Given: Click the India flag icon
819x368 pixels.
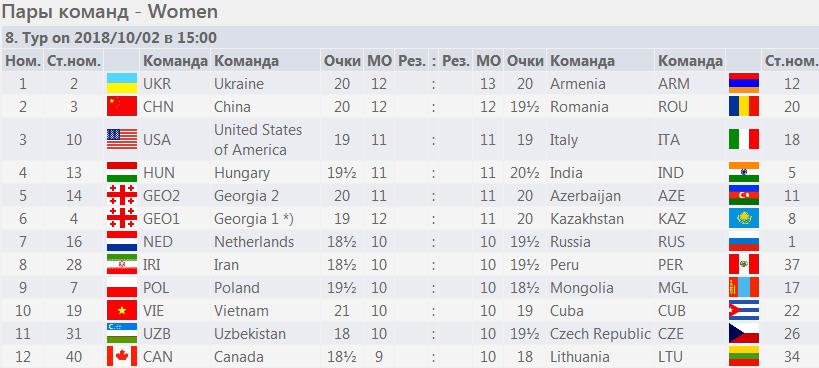Looking at the screenshot, I should click(x=744, y=173).
